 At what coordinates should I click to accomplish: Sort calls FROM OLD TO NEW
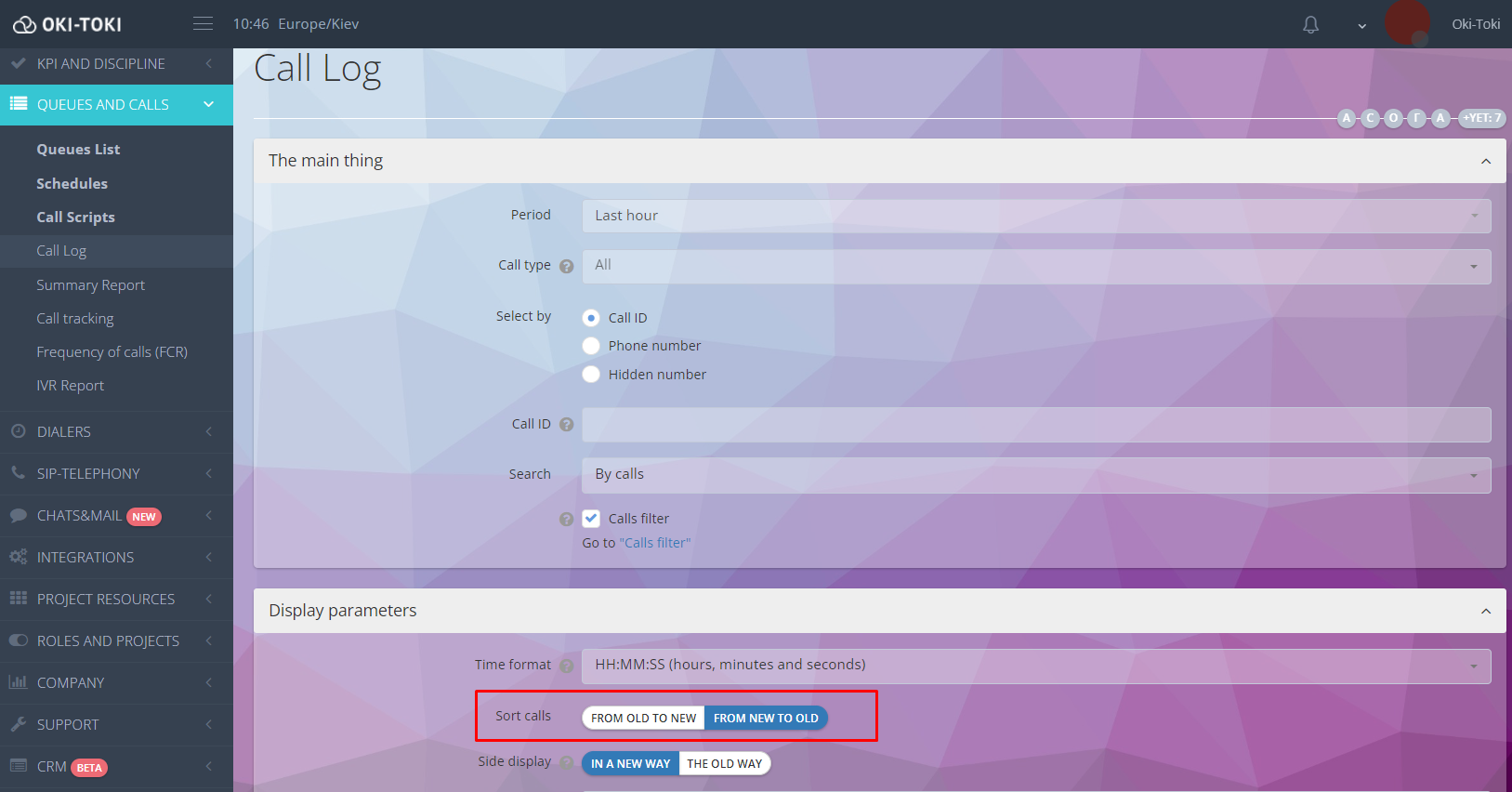point(643,719)
